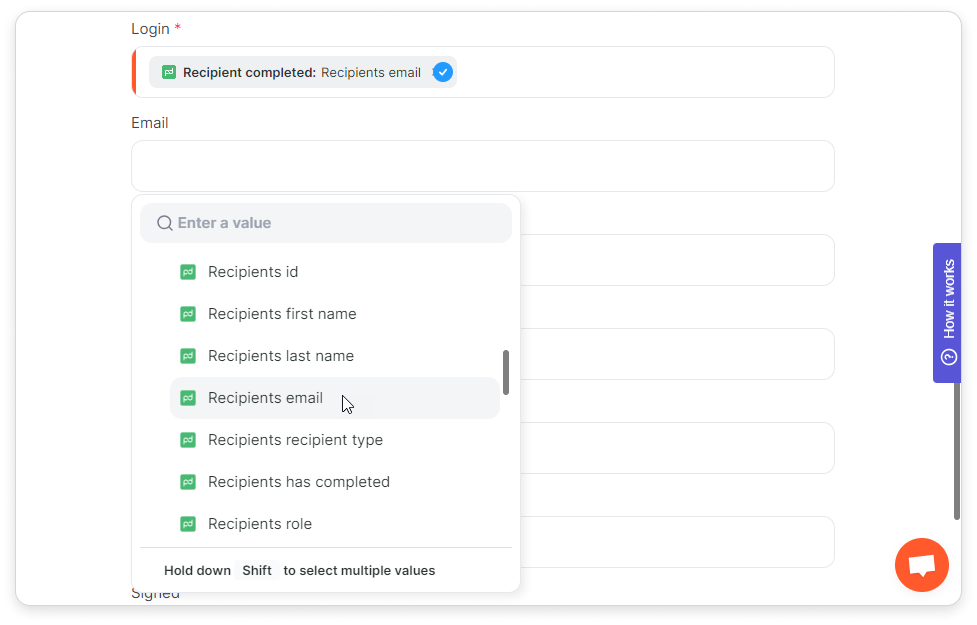
Task: Click the search magnifier icon in dropdown
Action: [164, 223]
